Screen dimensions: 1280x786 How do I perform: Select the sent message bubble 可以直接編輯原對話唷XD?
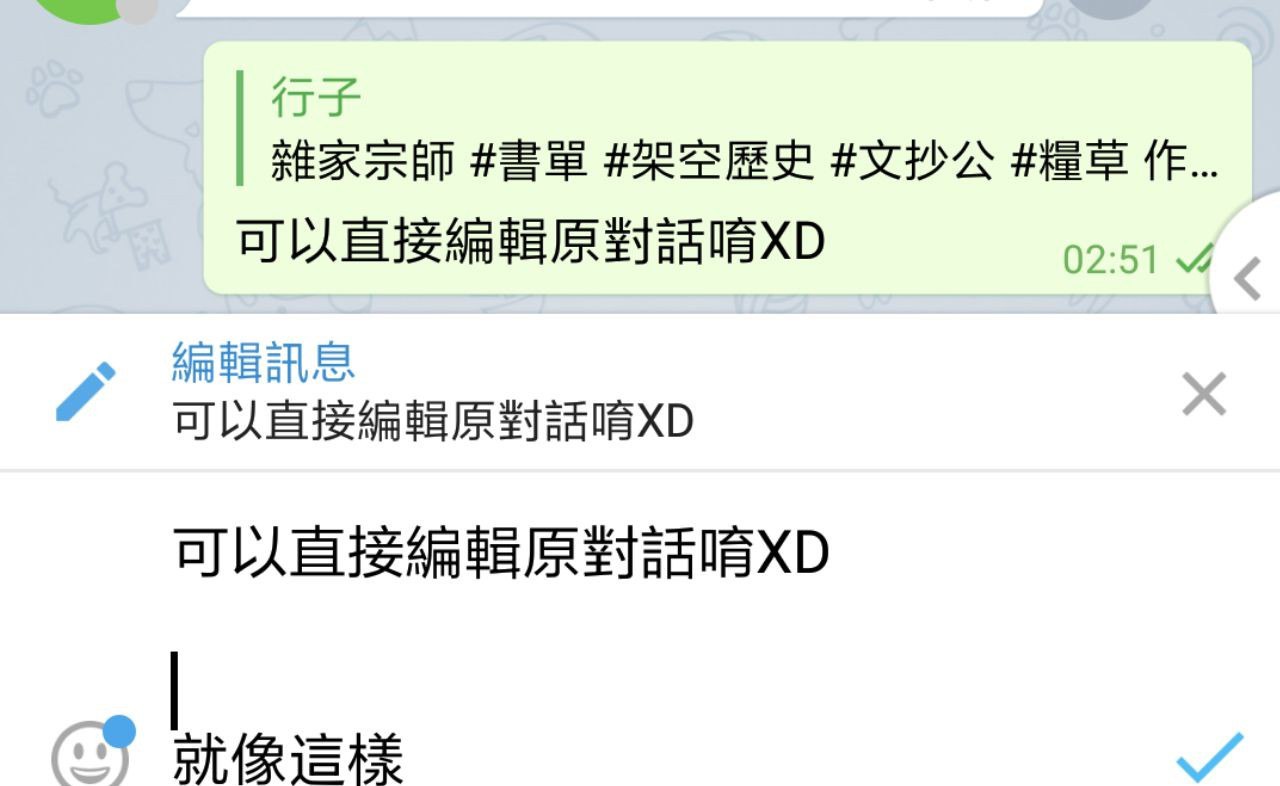click(727, 168)
